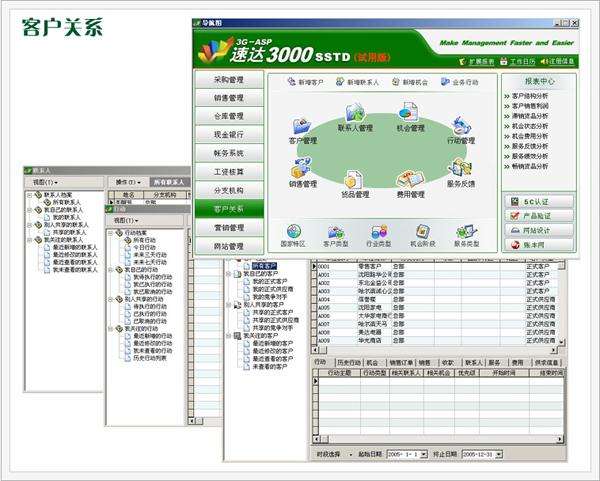Switch to the 销售订单 tab

point(401,362)
